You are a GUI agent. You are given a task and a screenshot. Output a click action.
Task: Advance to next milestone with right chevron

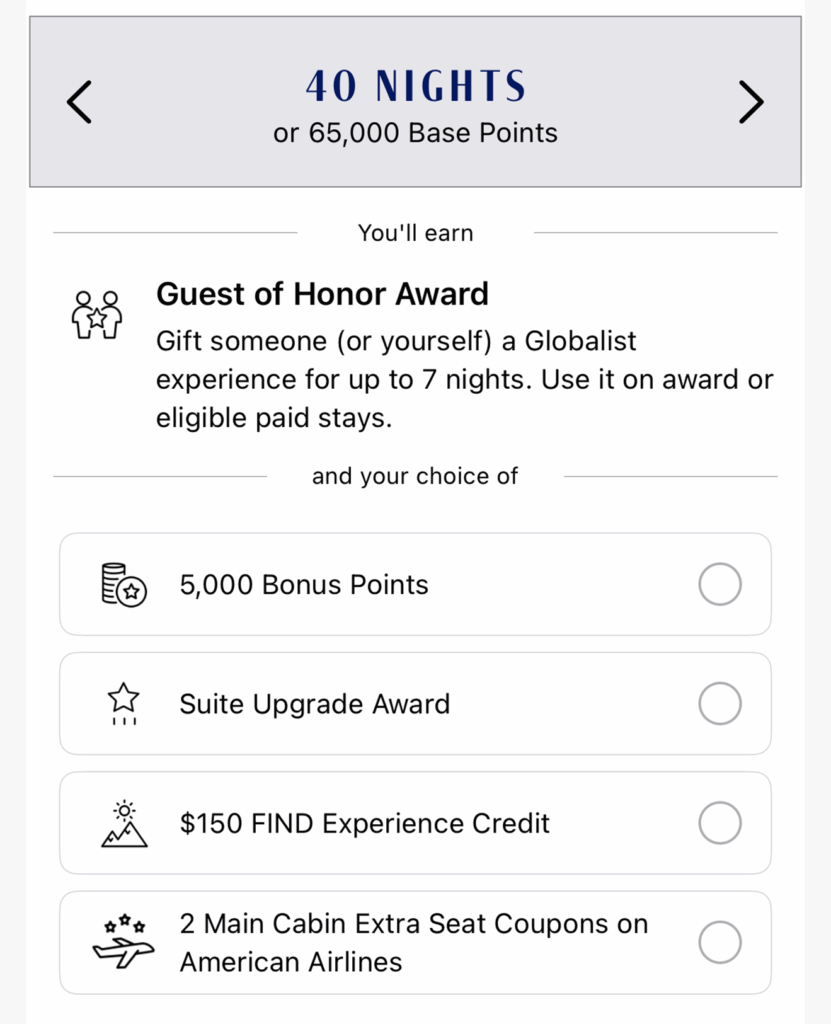pyautogui.click(x=751, y=102)
